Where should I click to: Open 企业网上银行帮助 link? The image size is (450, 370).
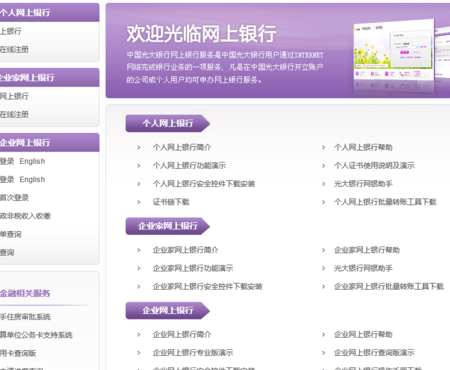(363, 334)
